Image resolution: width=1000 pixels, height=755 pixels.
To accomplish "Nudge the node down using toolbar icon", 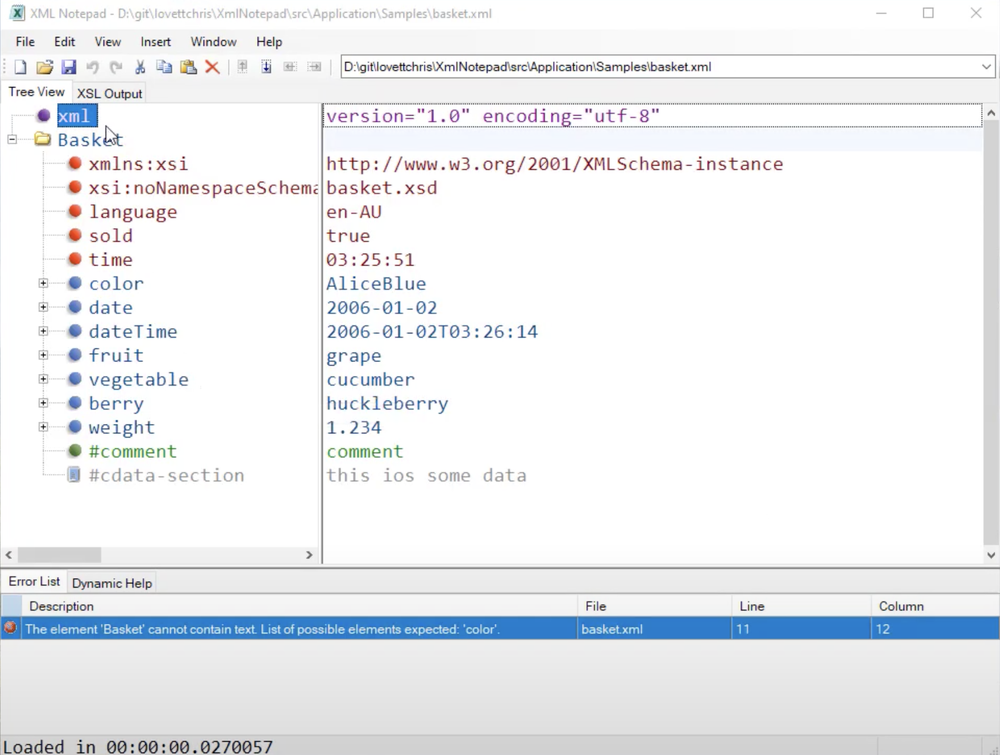I will coord(264,66).
